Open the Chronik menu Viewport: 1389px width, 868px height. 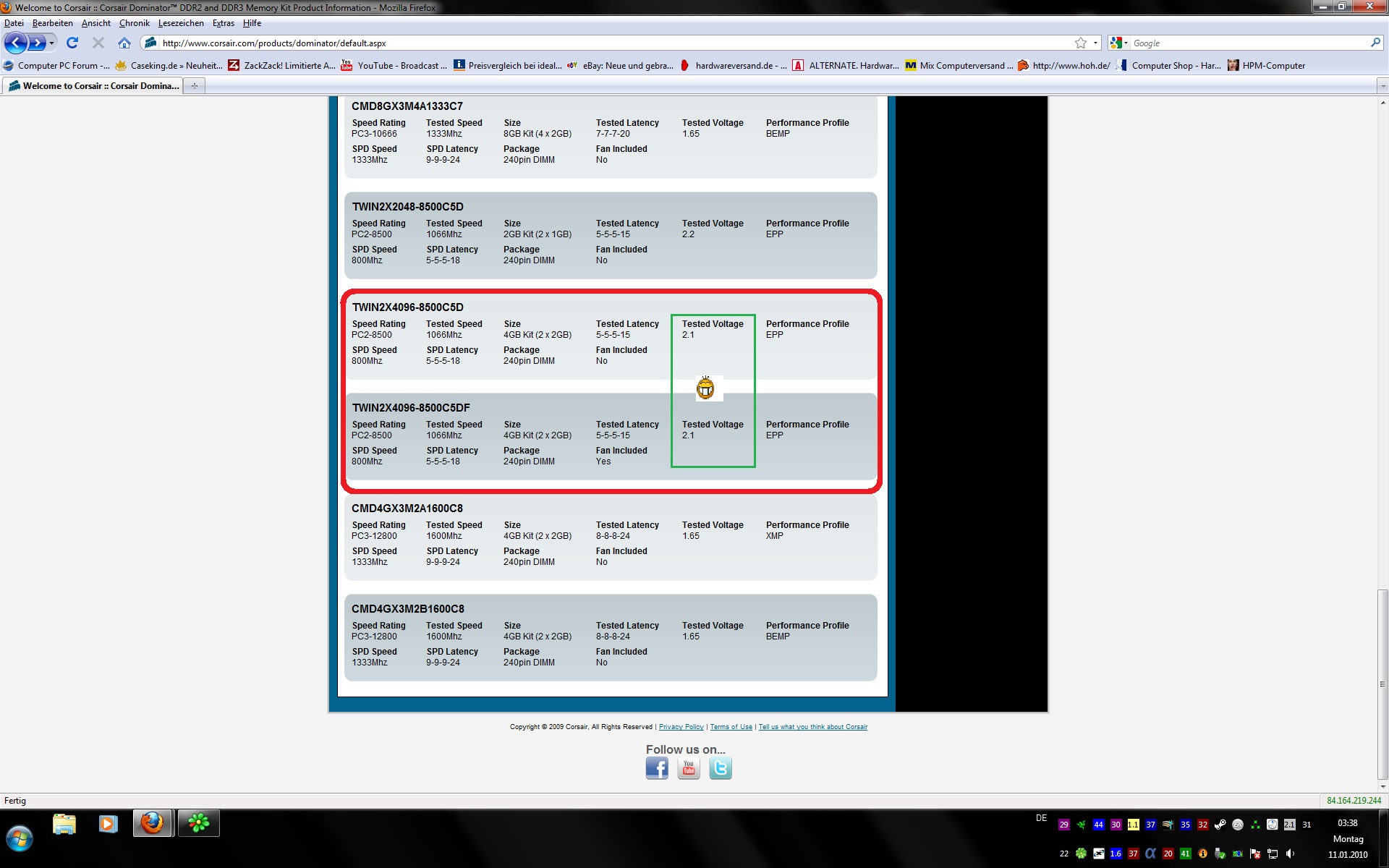tap(135, 23)
